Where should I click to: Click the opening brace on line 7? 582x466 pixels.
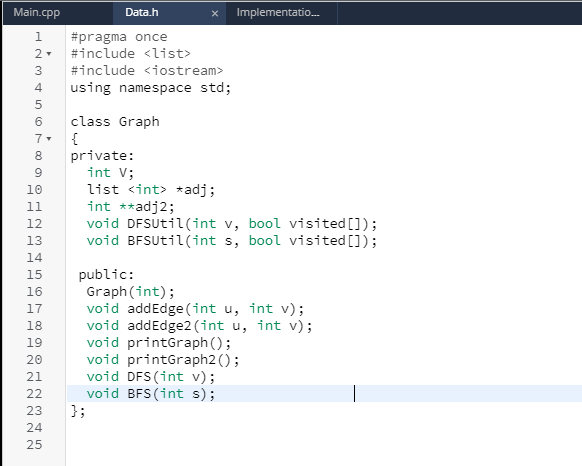(x=75, y=139)
